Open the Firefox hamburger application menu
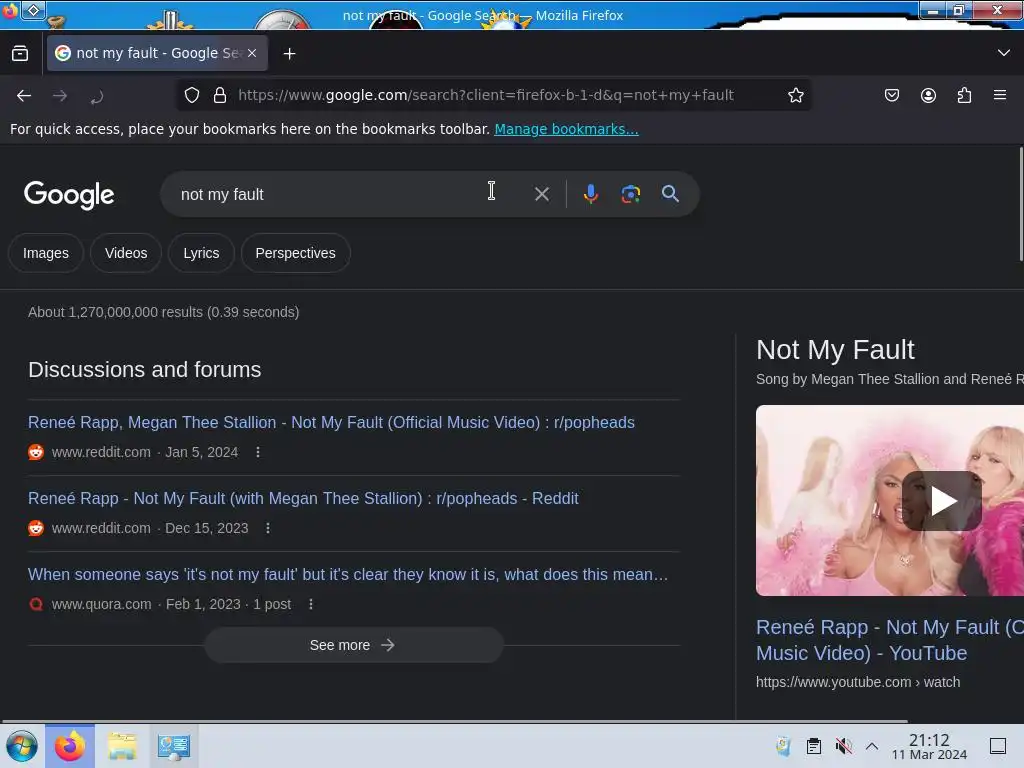The image size is (1024, 768). 1000,95
